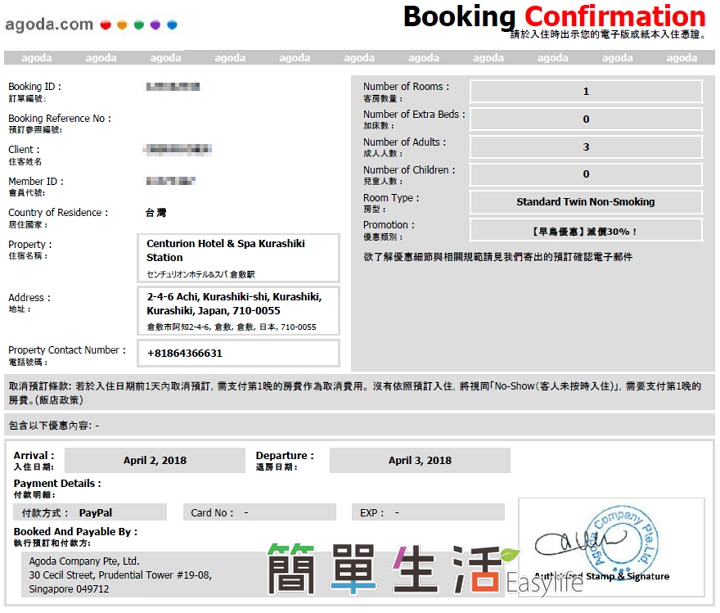Click the Booking Reference No label

[60, 118]
